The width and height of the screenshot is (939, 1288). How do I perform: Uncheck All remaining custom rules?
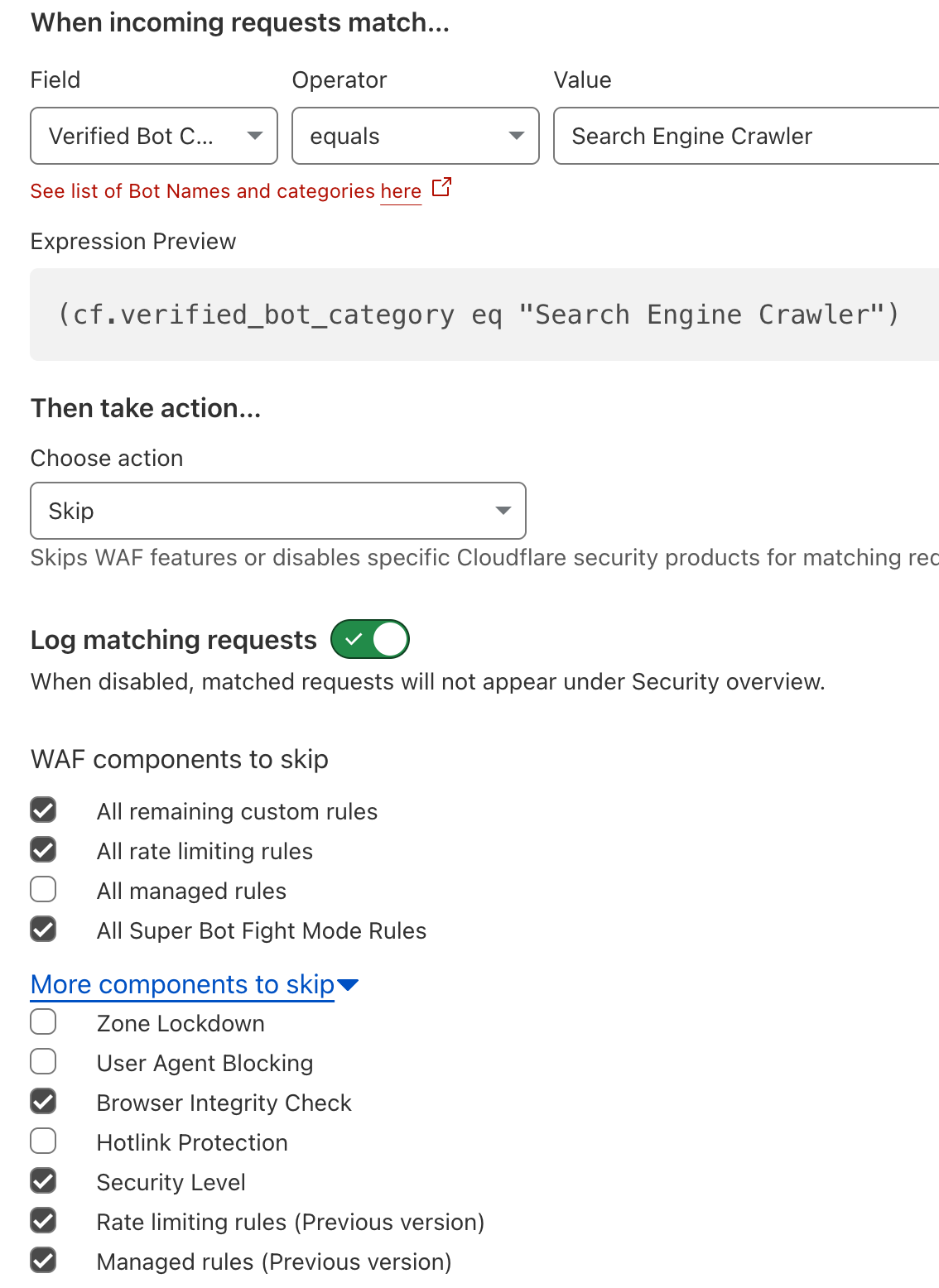(43, 810)
